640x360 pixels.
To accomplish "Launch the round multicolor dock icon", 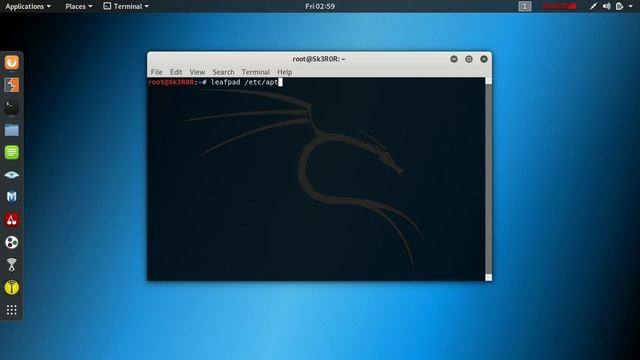I will [x=11, y=242].
